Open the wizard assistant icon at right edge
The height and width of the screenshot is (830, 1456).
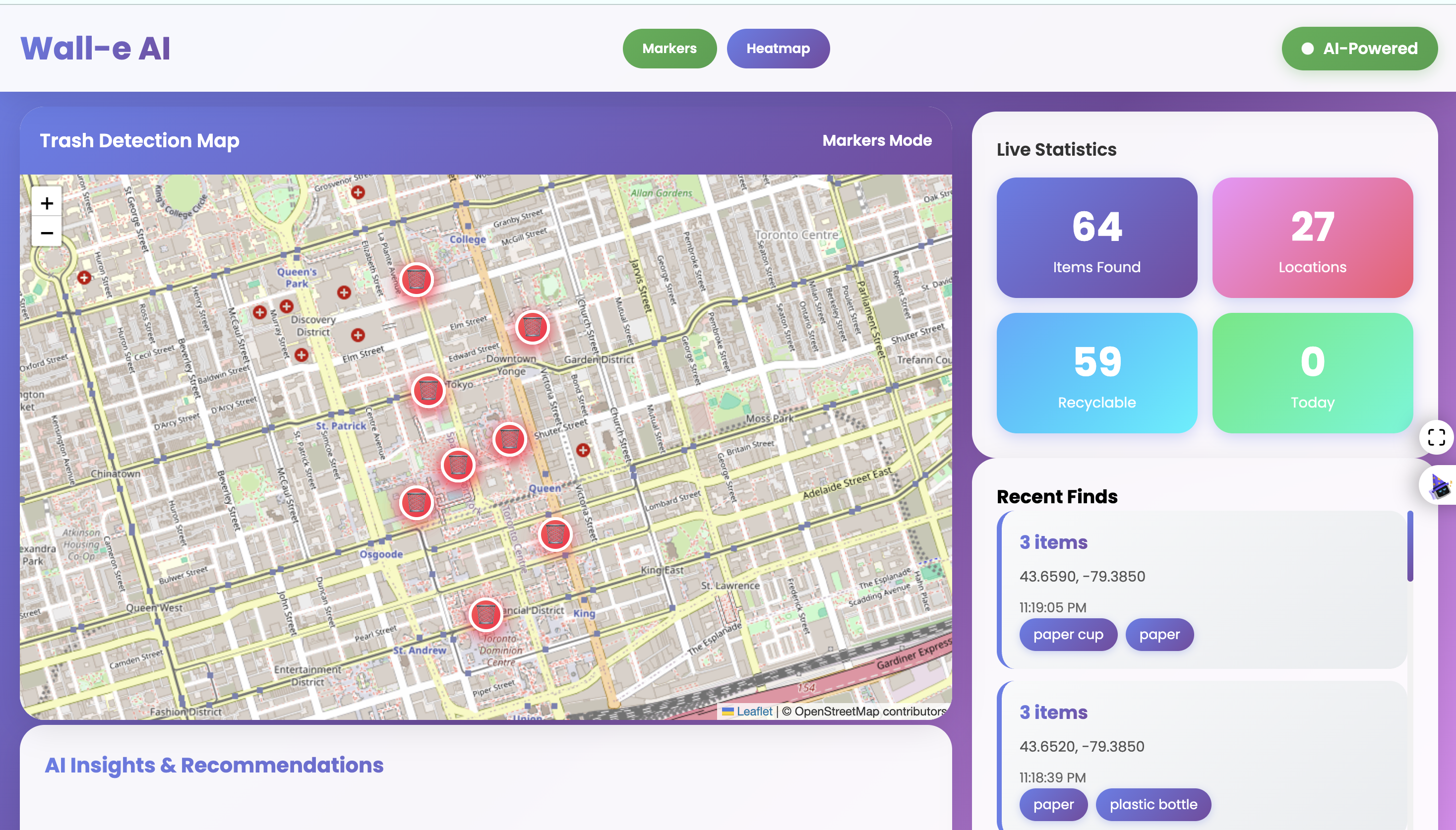[1440, 486]
